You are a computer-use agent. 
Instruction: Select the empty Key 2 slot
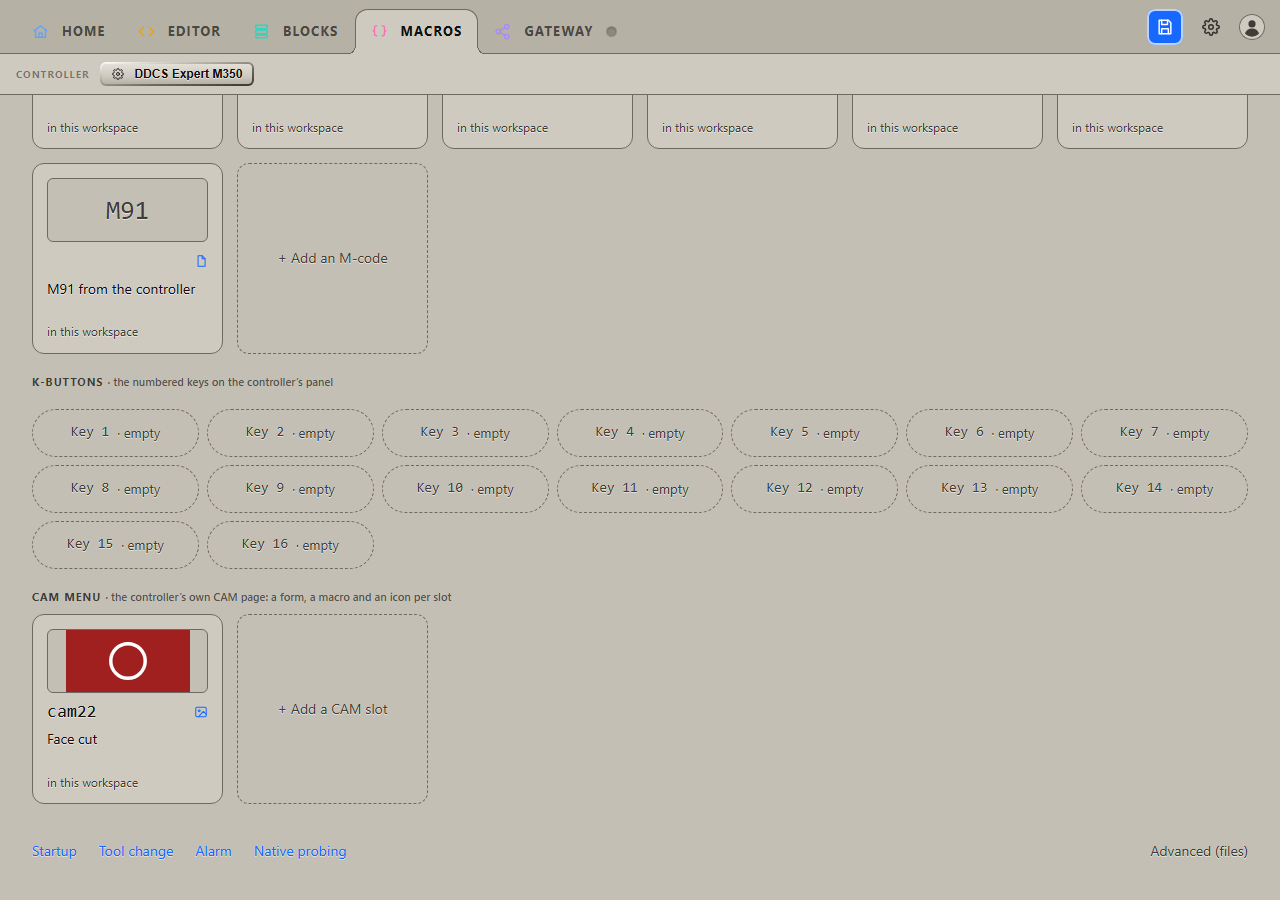[290, 433]
